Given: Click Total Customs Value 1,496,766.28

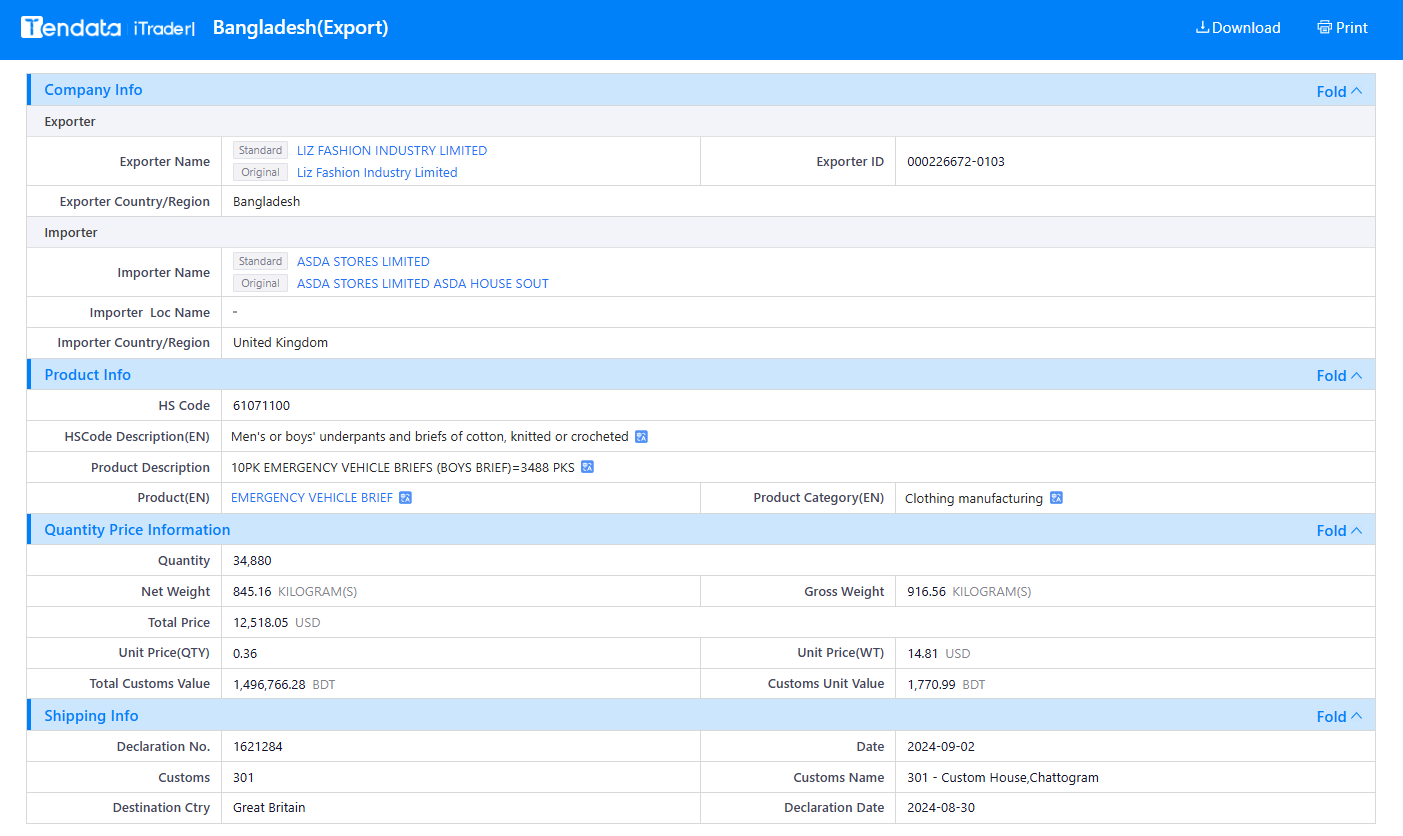Looking at the screenshot, I should (269, 685).
